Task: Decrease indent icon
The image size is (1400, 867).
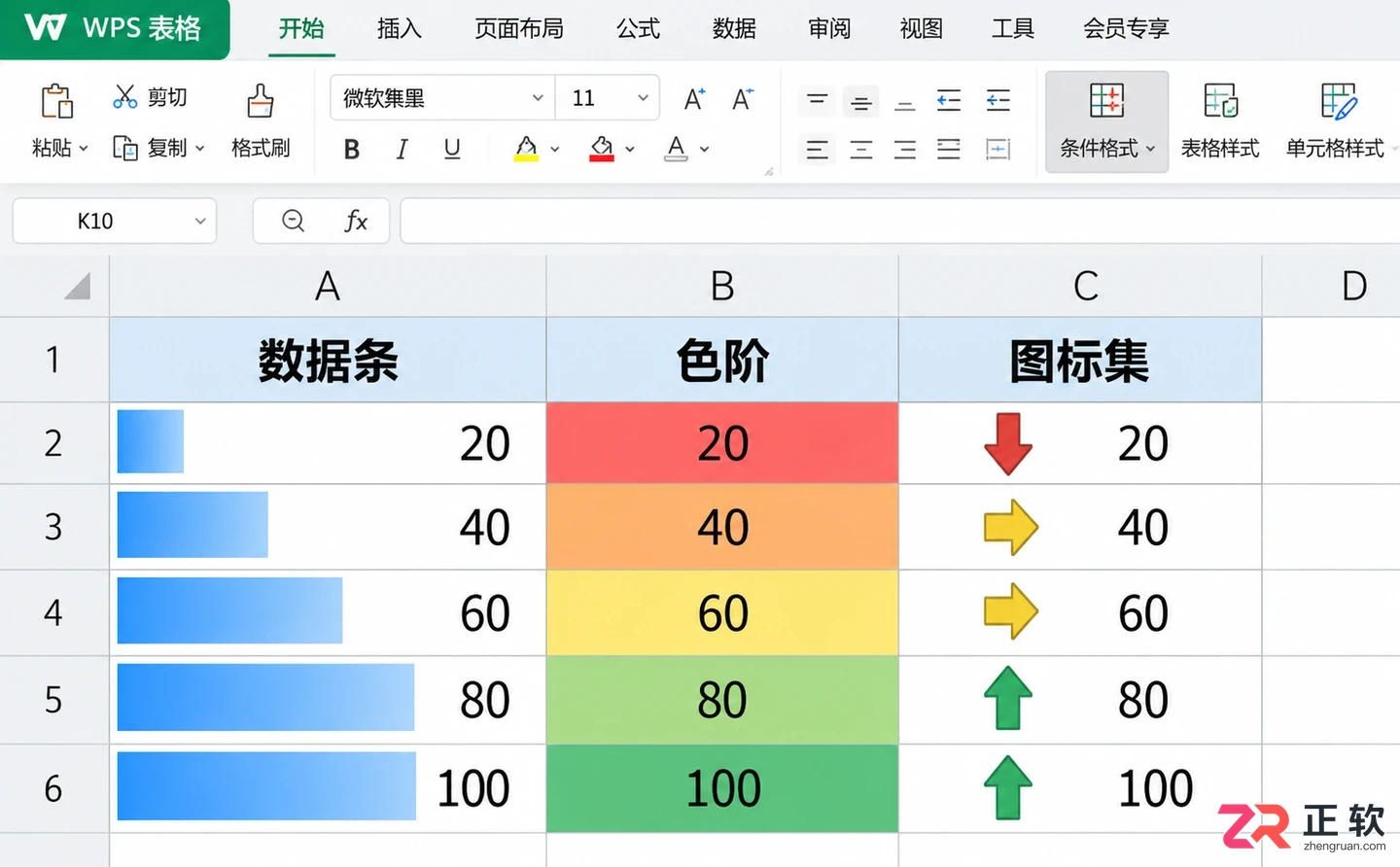Action: click(x=949, y=100)
